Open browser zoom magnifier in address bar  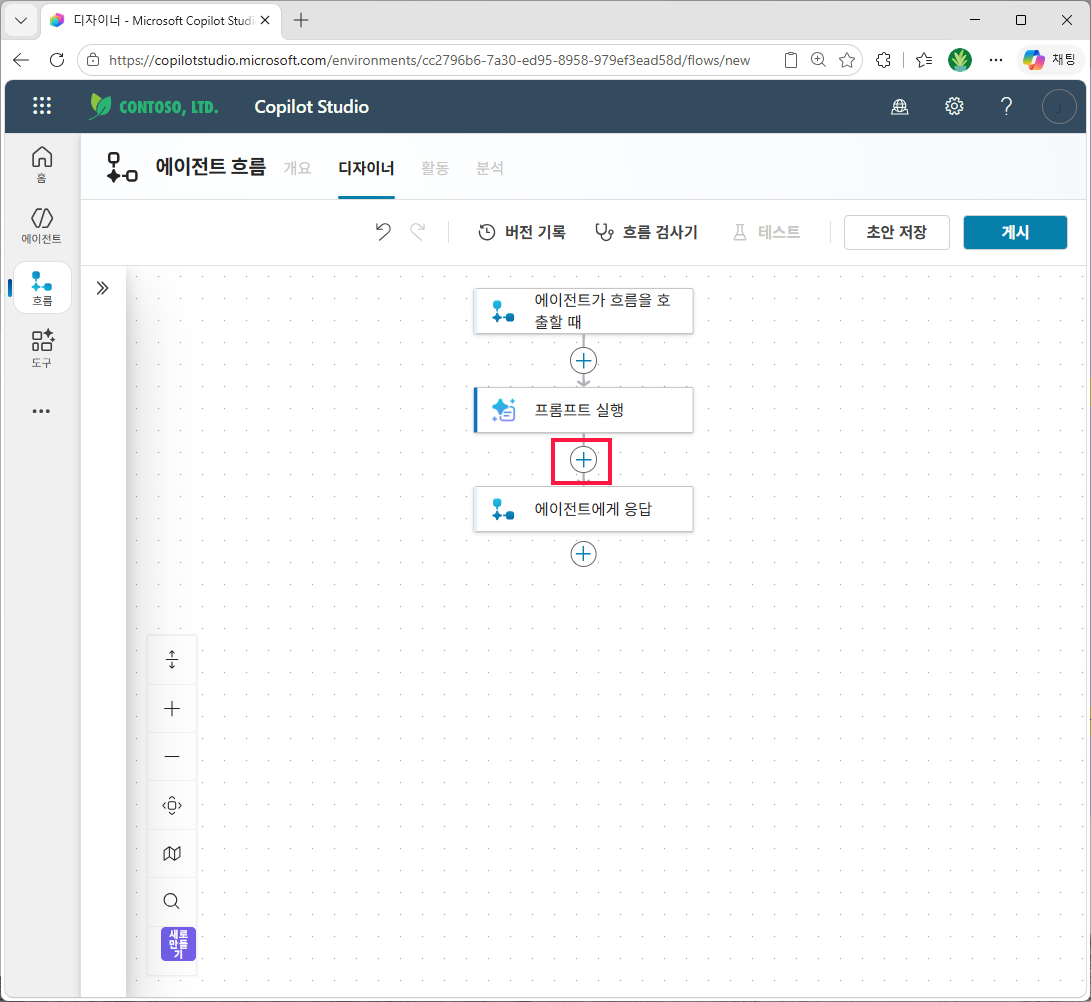point(818,61)
